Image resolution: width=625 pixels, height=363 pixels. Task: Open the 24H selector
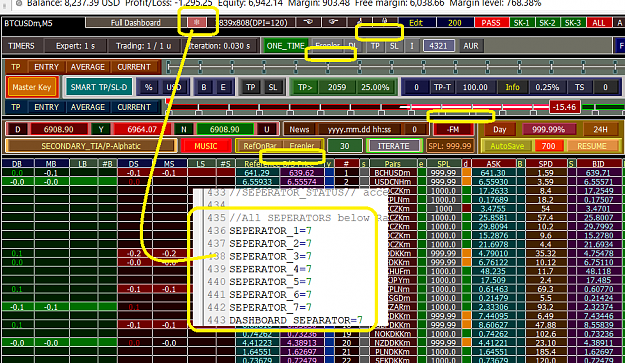600,130
